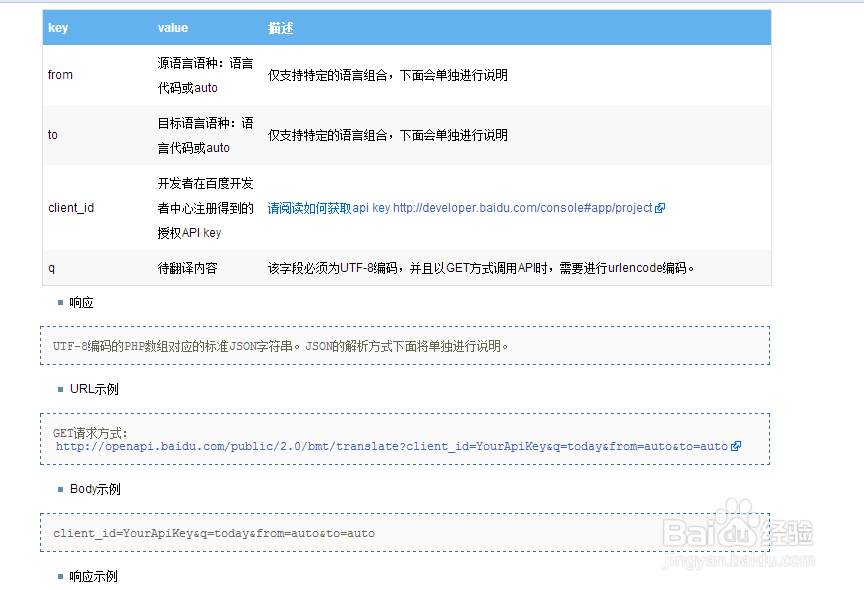The height and width of the screenshot is (590, 864).
Task: Open the openapi.baidu.com translate example URL
Action: coord(392,446)
